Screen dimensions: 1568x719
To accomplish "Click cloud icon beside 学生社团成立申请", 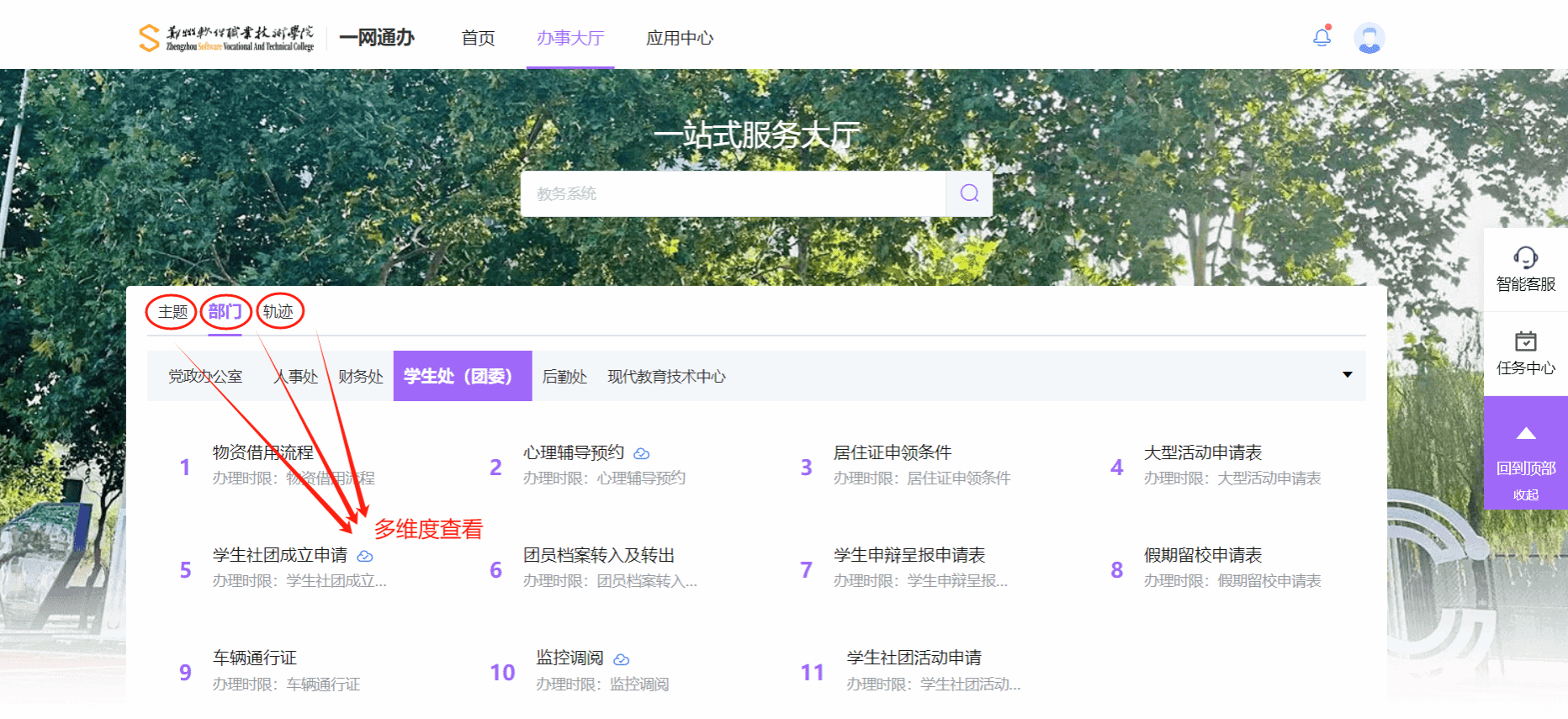I will coord(365,557).
